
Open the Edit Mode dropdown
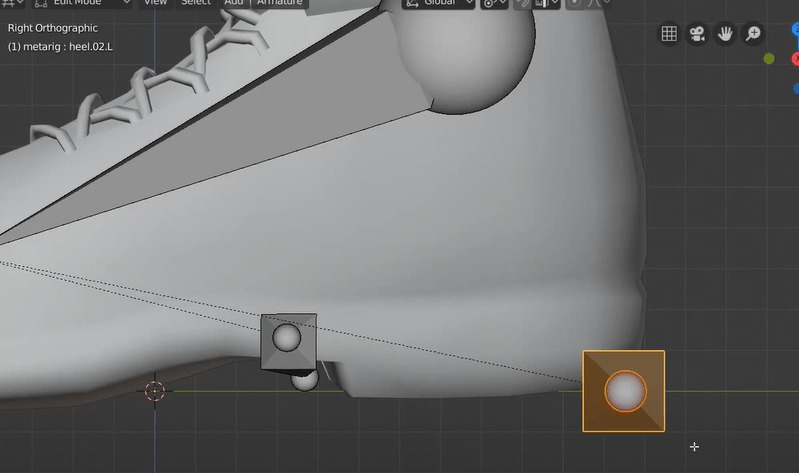[x=83, y=4]
